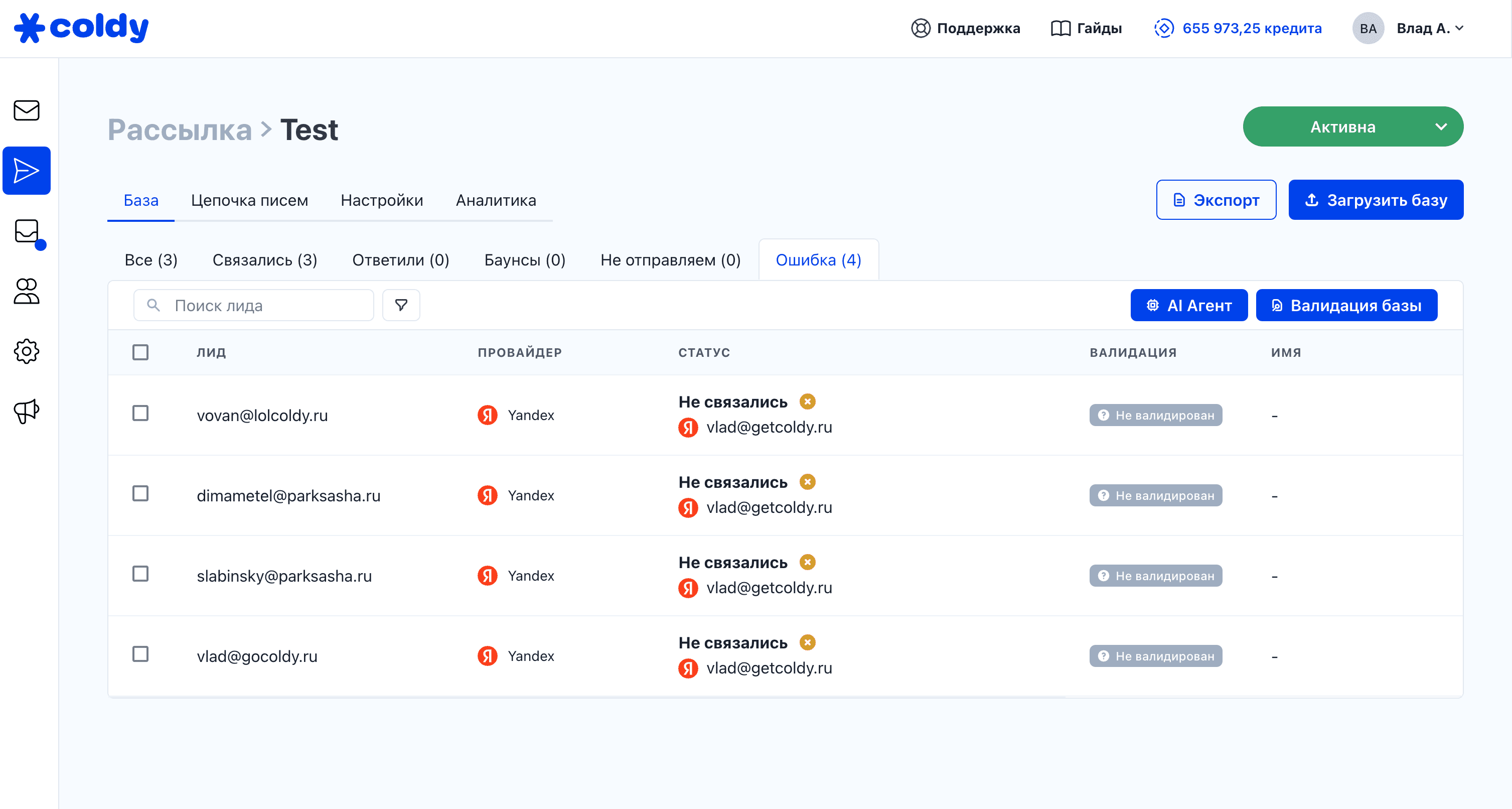1512x809 pixels.
Task: Open the campaigns paper-plane sidebar icon
Action: (27, 171)
